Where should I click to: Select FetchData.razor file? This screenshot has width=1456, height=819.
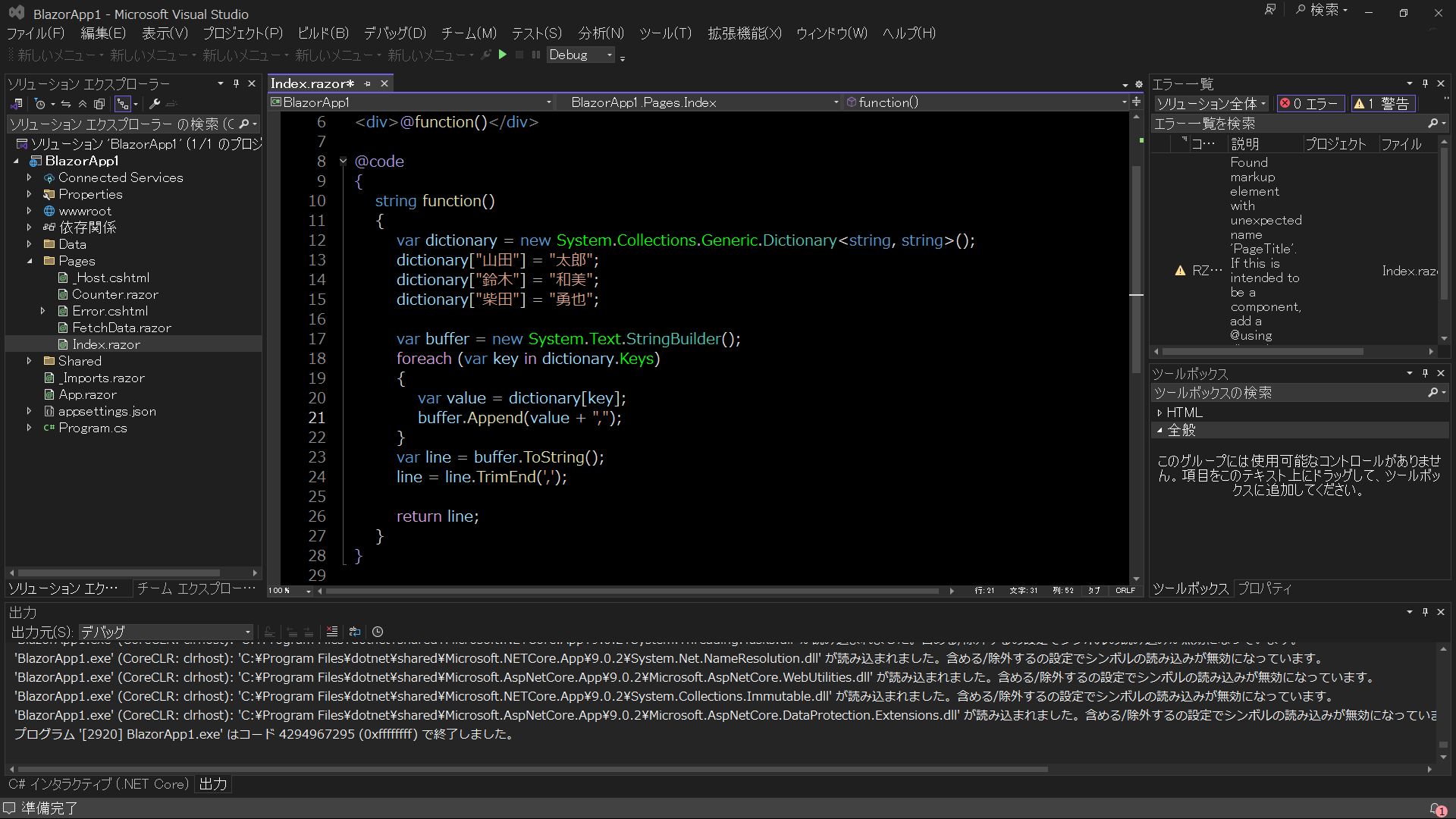pyautogui.click(x=121, y=328)
